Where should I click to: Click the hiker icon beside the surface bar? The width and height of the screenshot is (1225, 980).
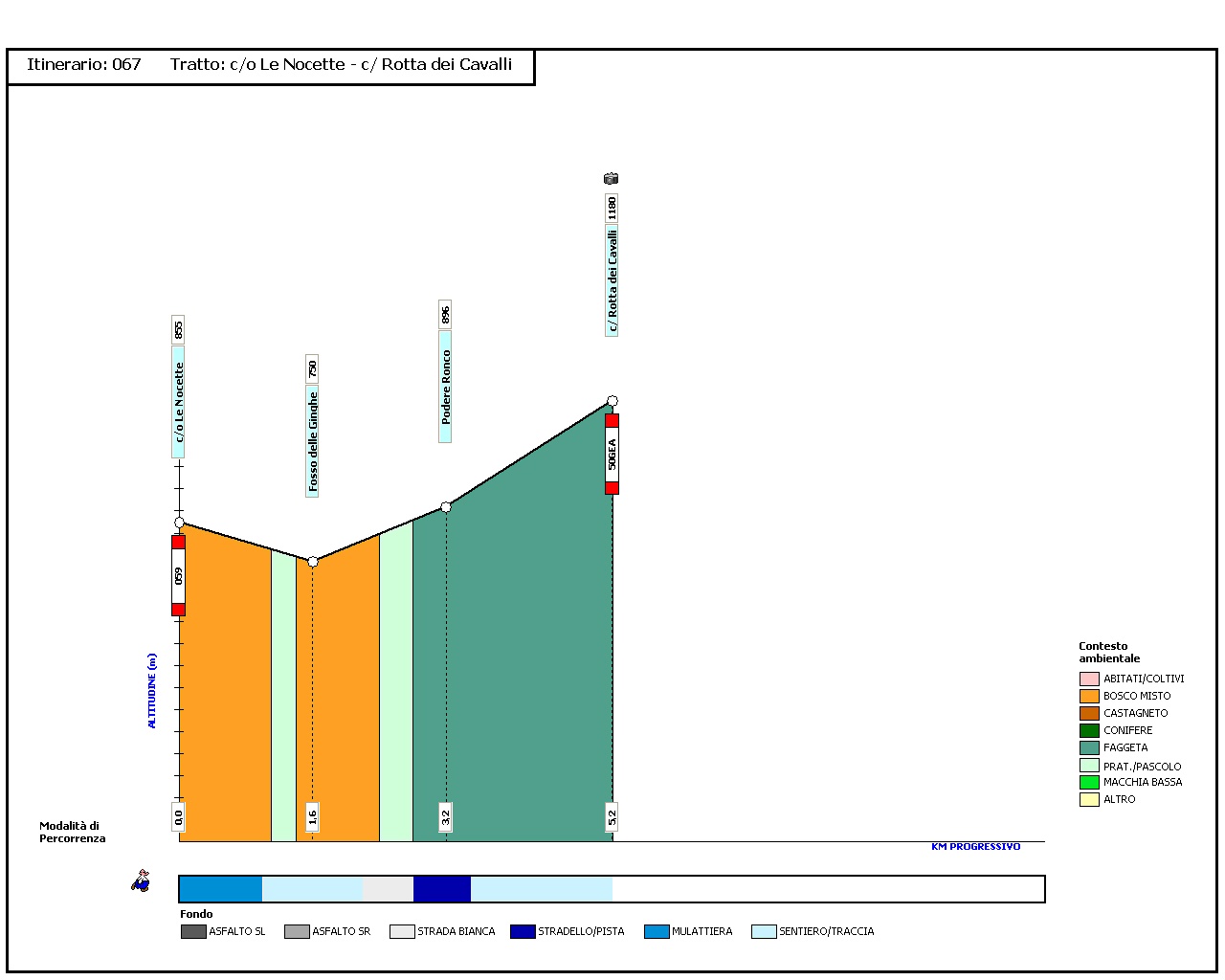tap(141, 881)
